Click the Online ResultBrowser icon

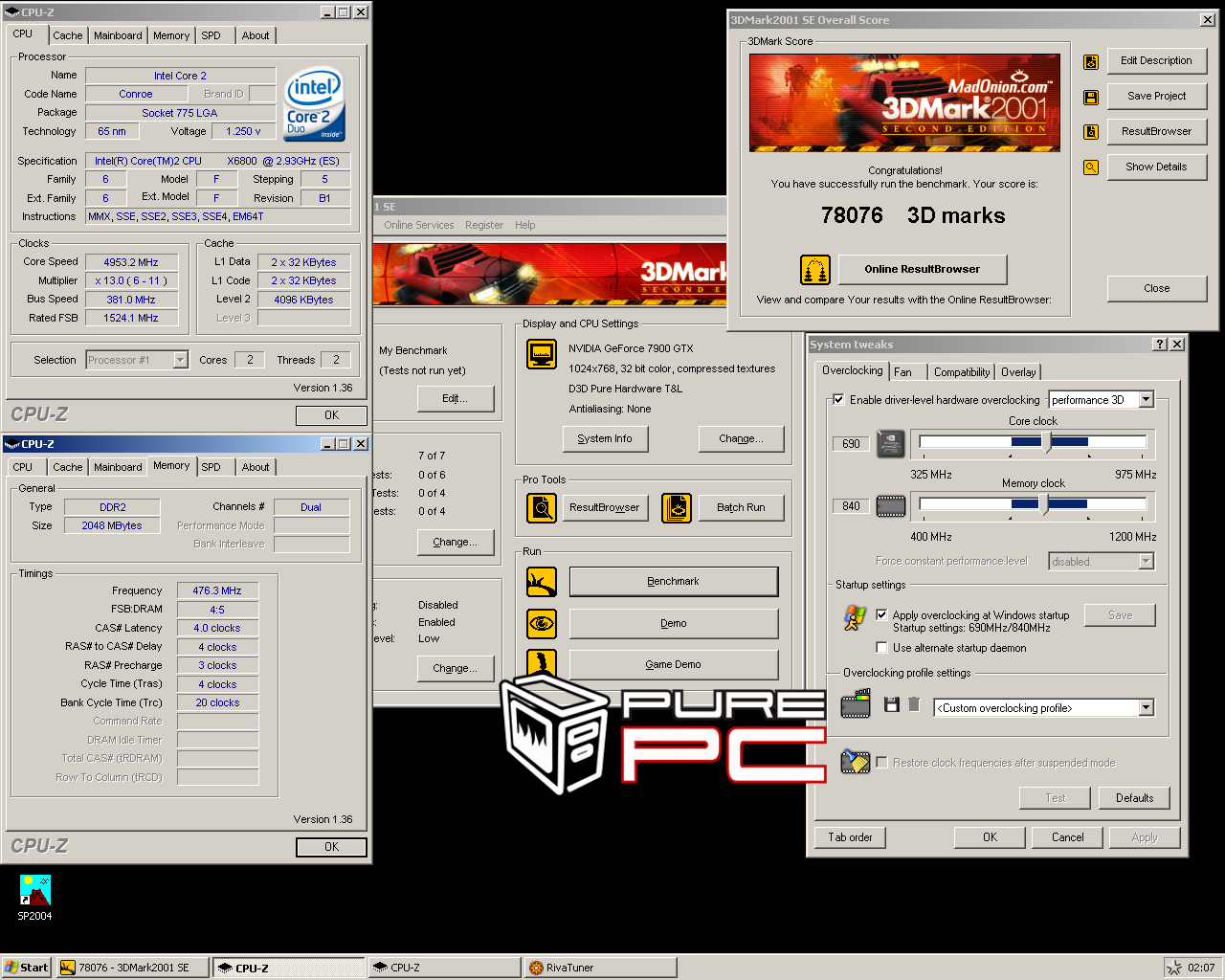point(815,270)
